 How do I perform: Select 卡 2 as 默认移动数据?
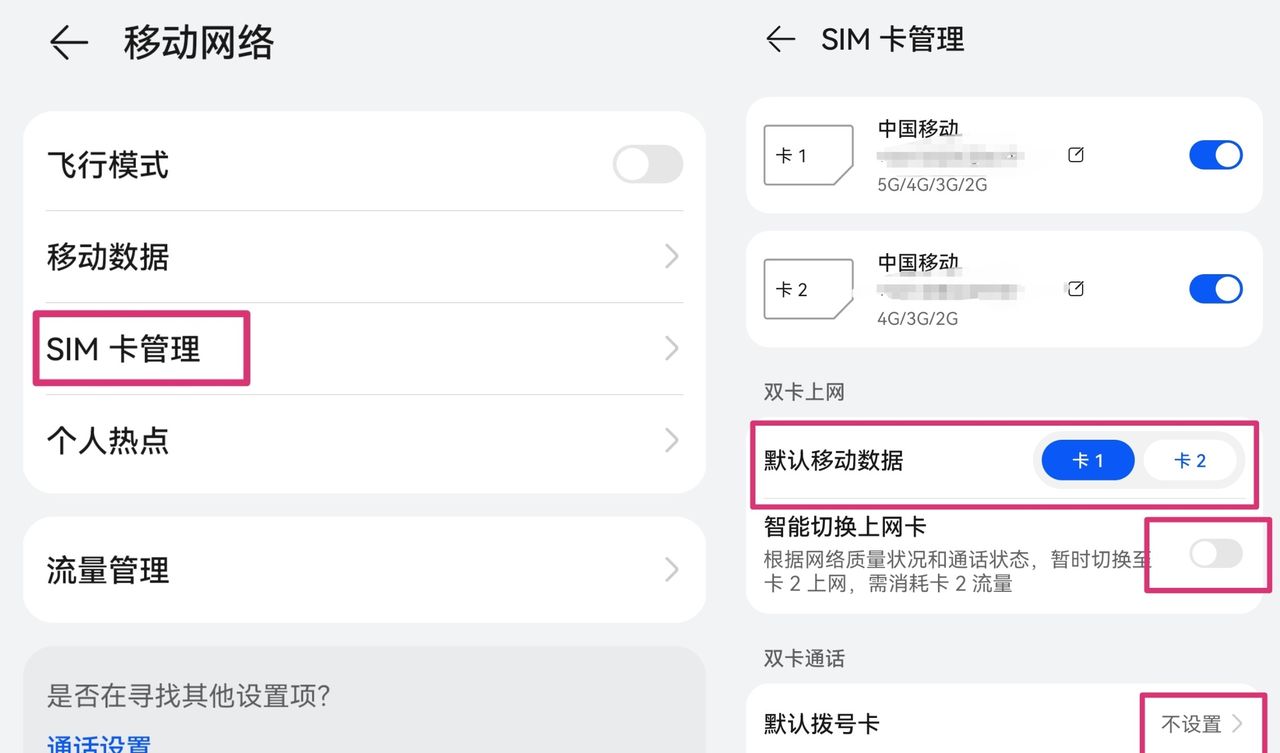tap(1191, 460)
